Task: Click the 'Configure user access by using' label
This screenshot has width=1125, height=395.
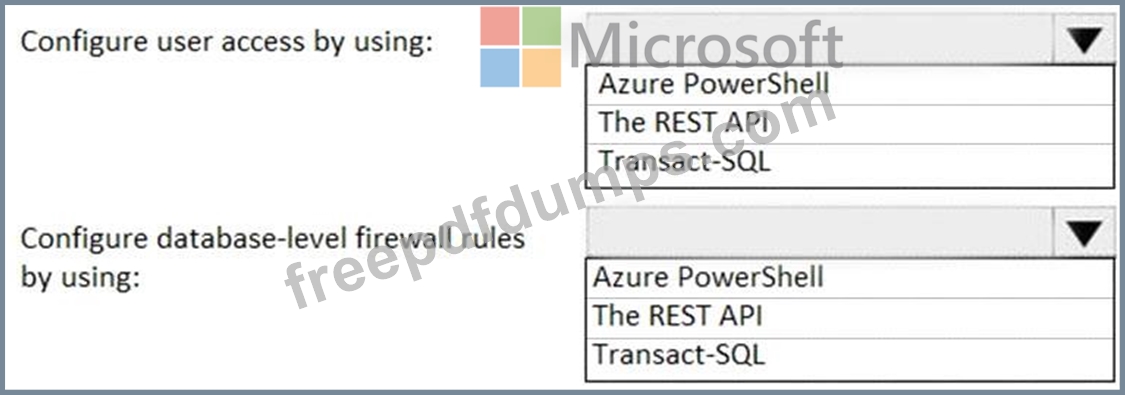Action: tap(227, 42)
